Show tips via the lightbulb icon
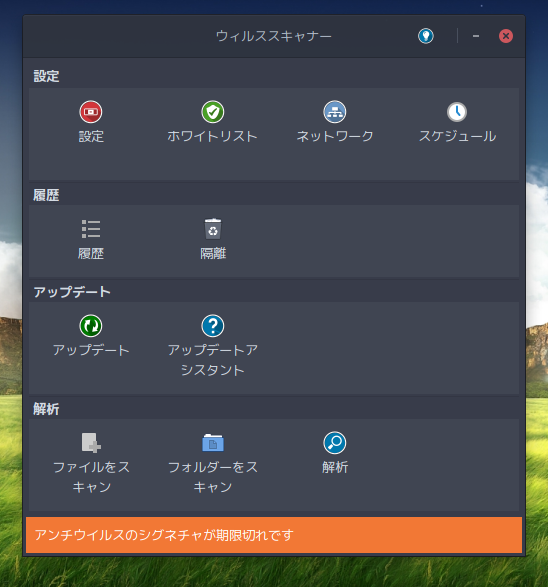Image resolution: width=548 pixels, height=587 pixels. pyautogui.click(x=426, y=36)
